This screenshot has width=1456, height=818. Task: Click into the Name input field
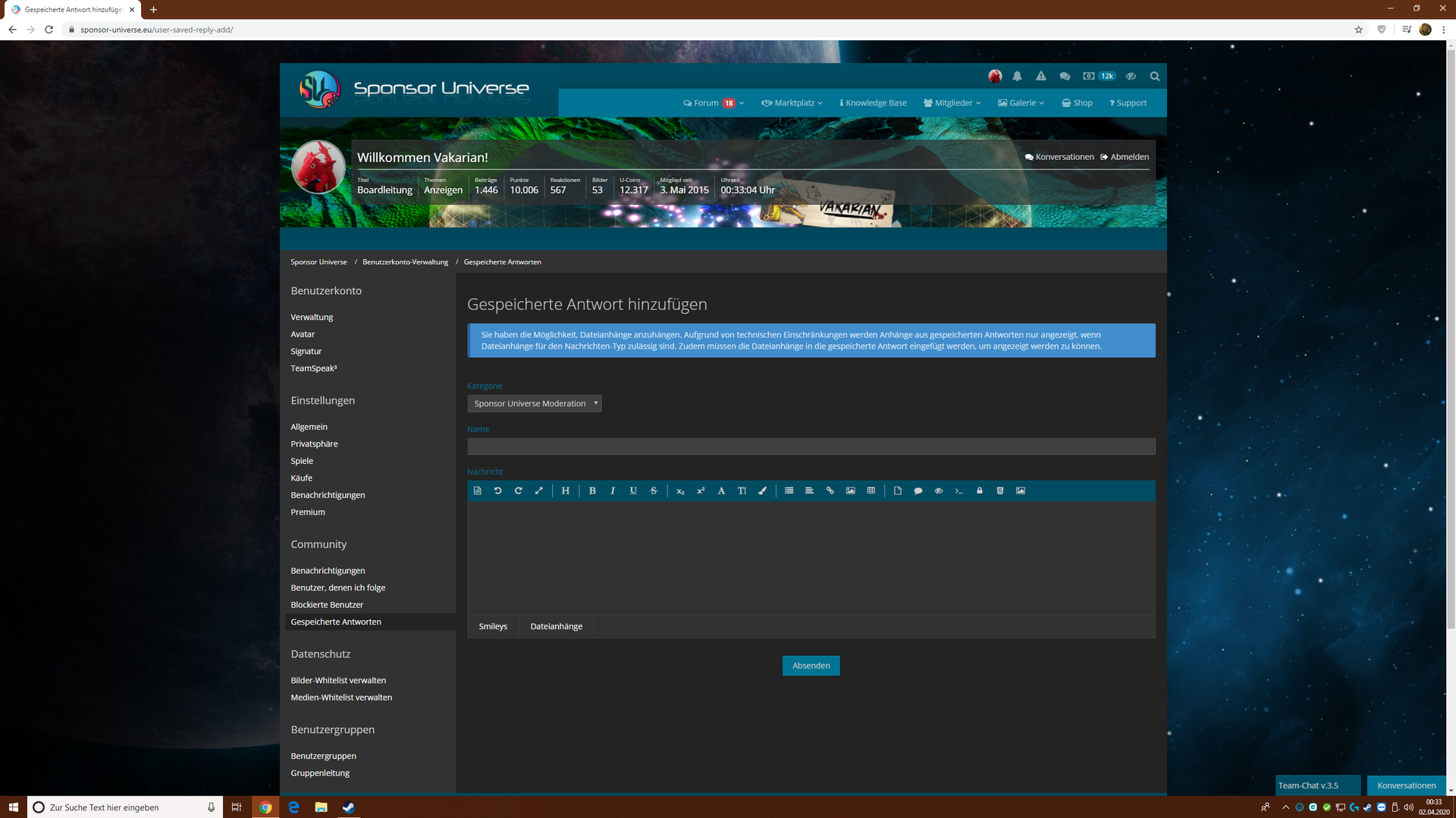pos(811,447)
